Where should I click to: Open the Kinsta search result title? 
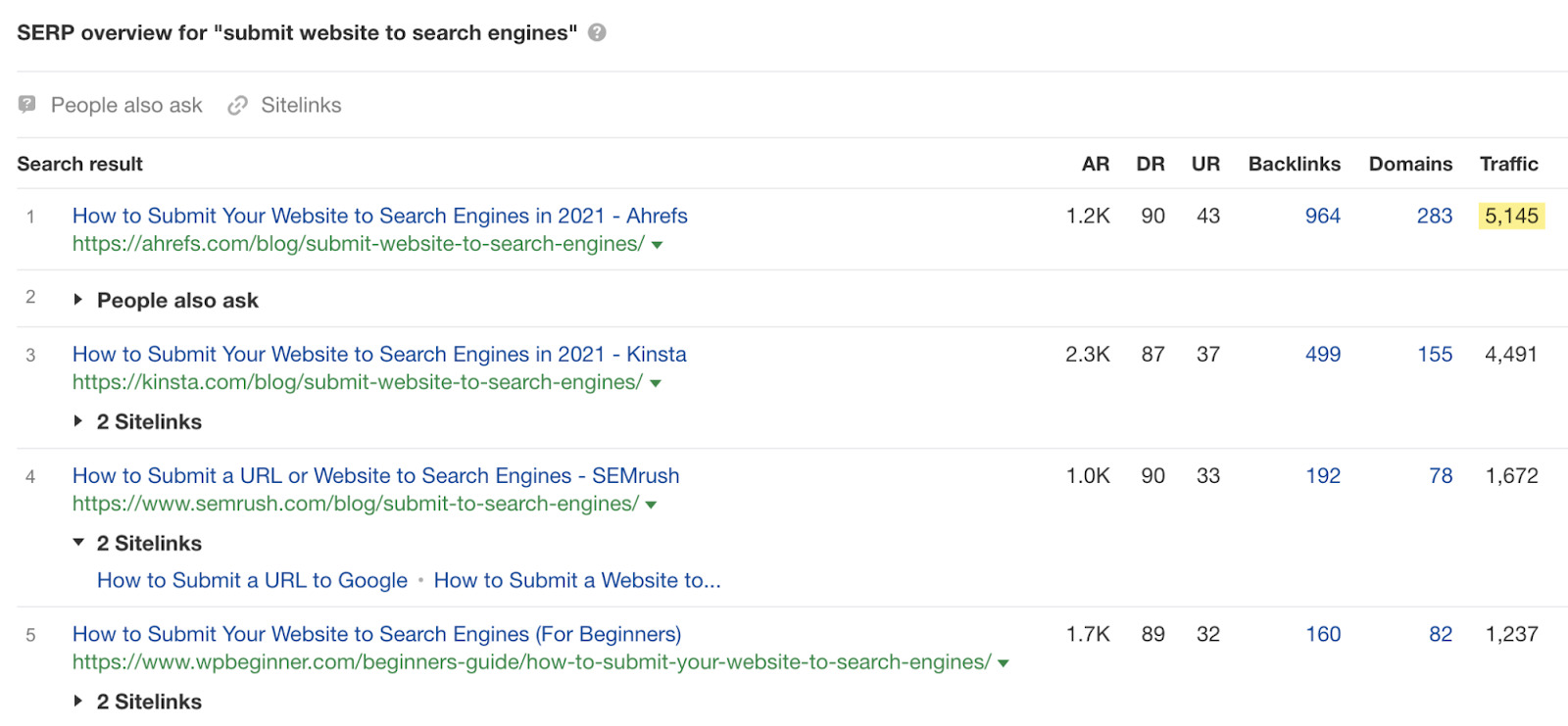379,354
